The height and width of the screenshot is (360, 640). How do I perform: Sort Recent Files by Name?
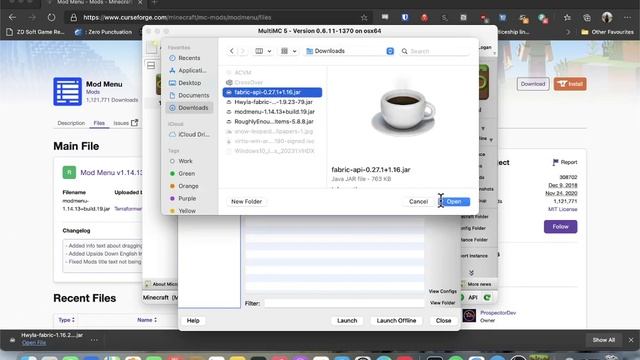pyautogui.click(x=147, y=320)
